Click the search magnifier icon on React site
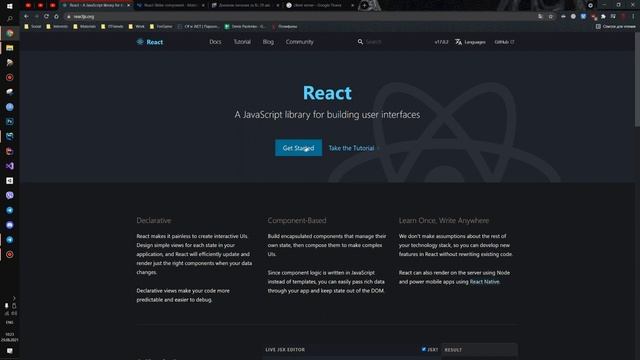Screen dimensions: 640x360 360,42
